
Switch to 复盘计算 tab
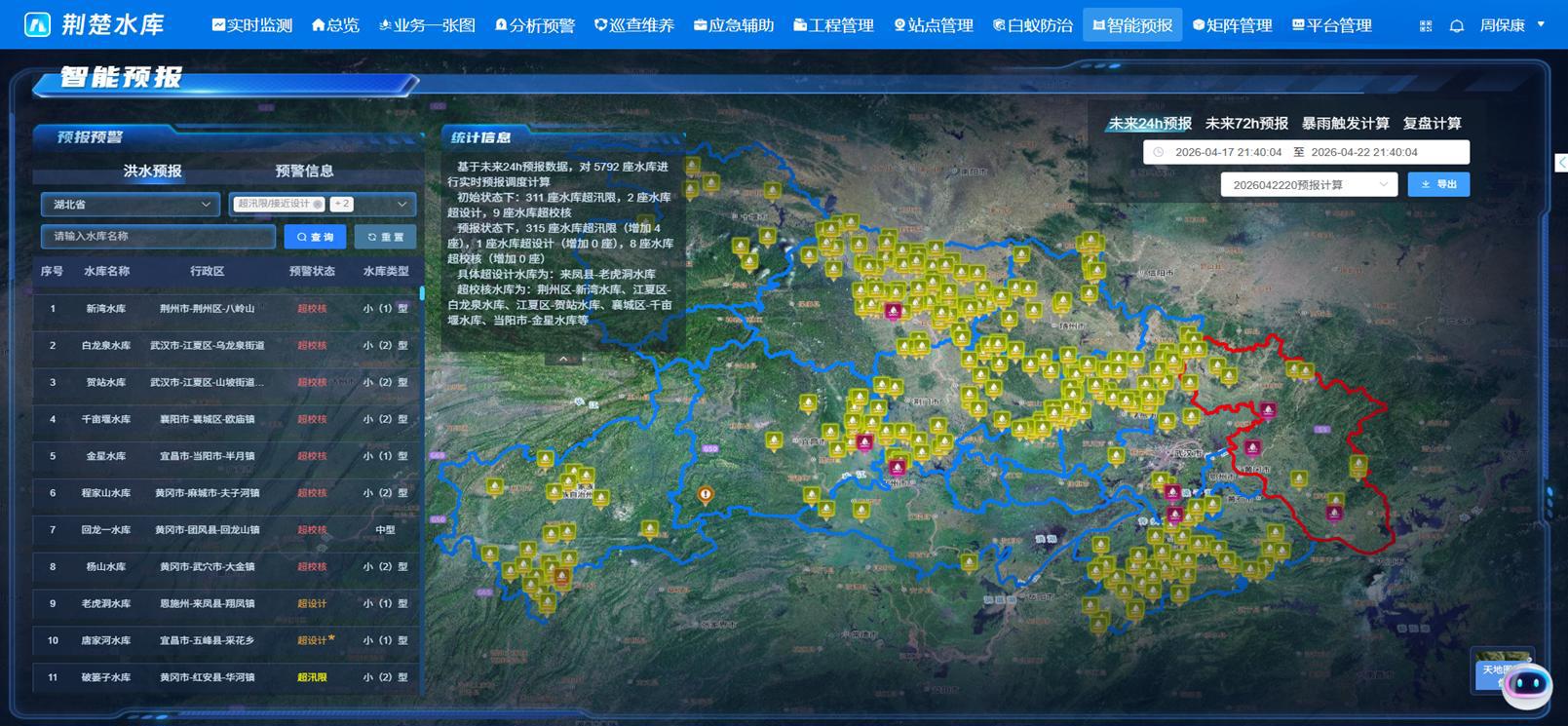[x=1432, y=124]
